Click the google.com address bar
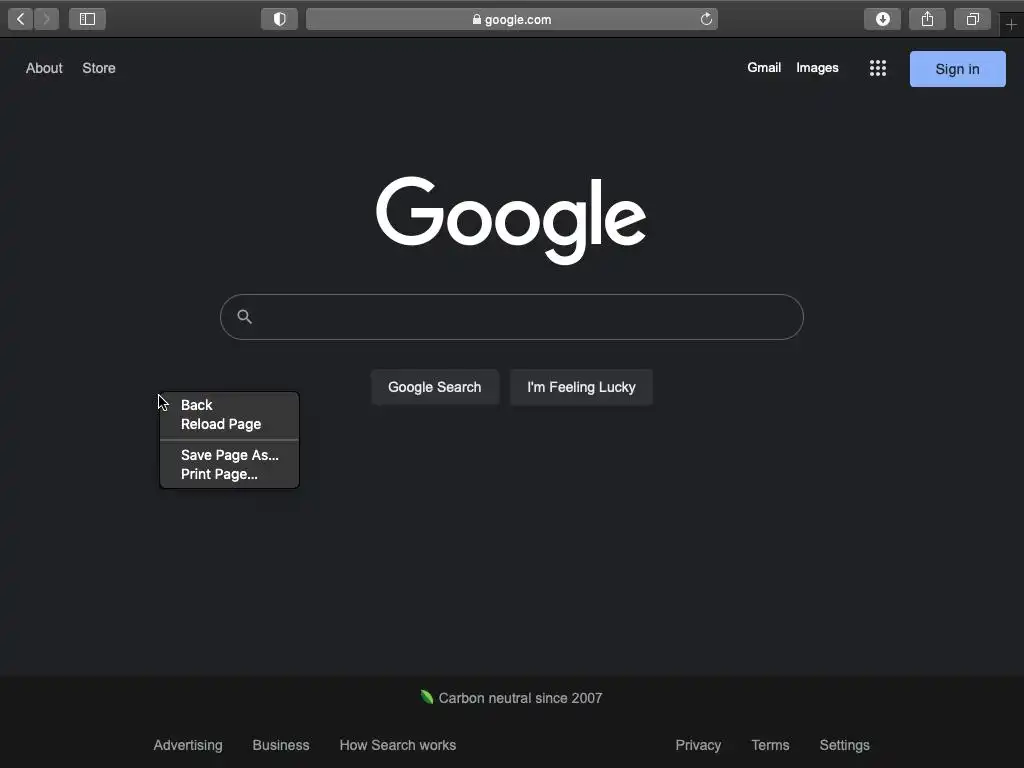This screenshot has width=1024, height=768. 512,19
